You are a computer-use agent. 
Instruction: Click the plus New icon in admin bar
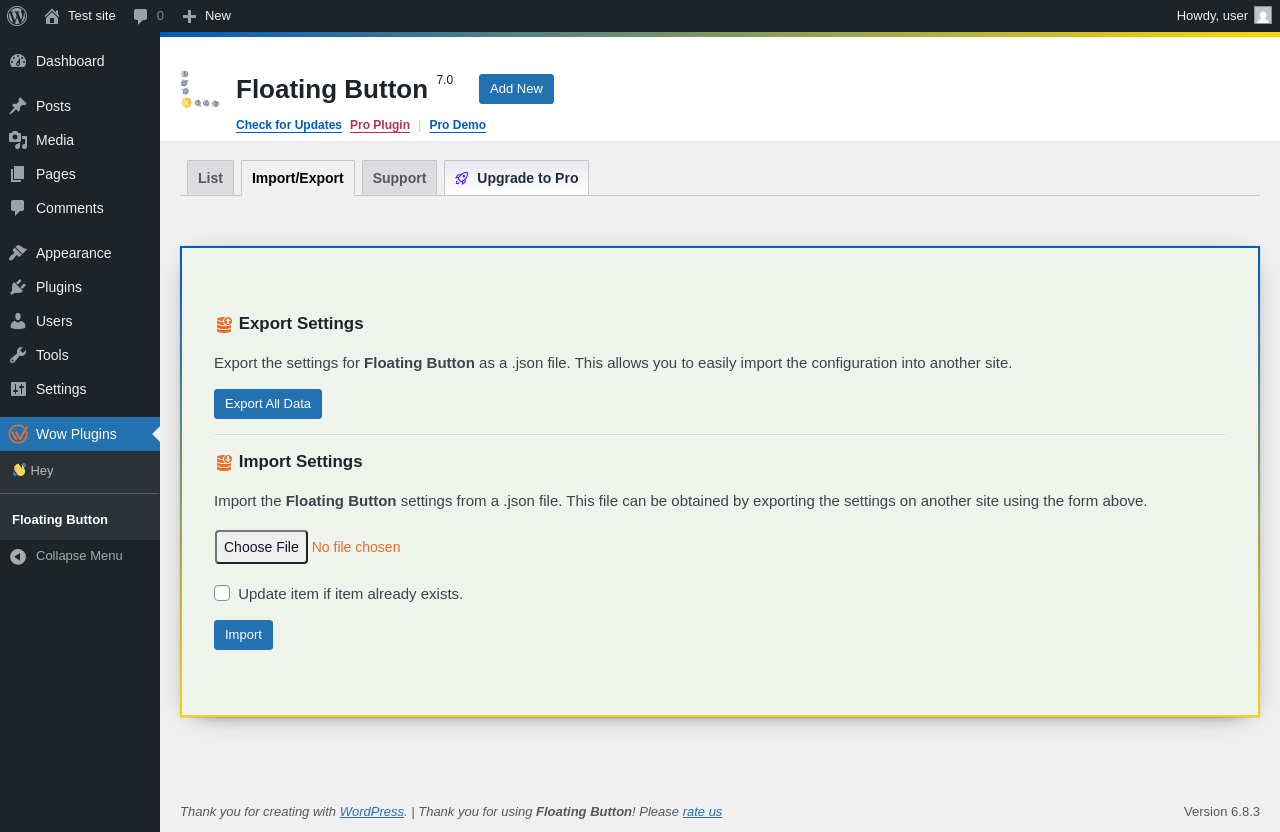189,16
